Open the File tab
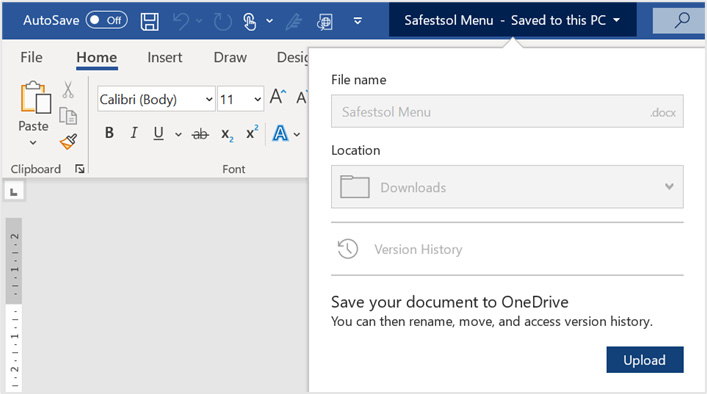Image resolution: width=707 pixels, height=394 pixels. [32, 57]
